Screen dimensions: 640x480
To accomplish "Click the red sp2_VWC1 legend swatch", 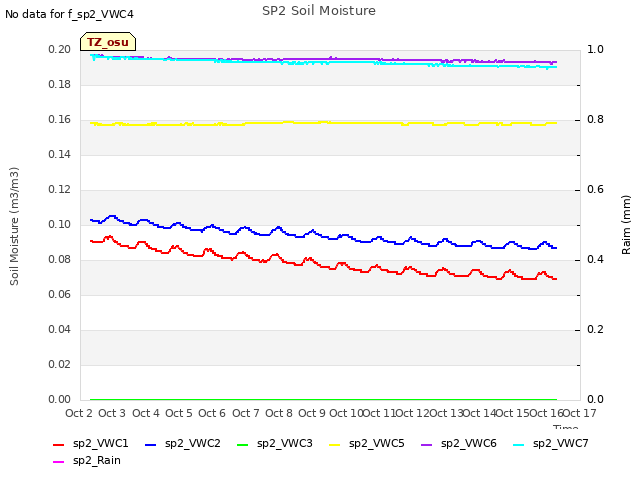I will pyautogui.click(x=59, y=444).
